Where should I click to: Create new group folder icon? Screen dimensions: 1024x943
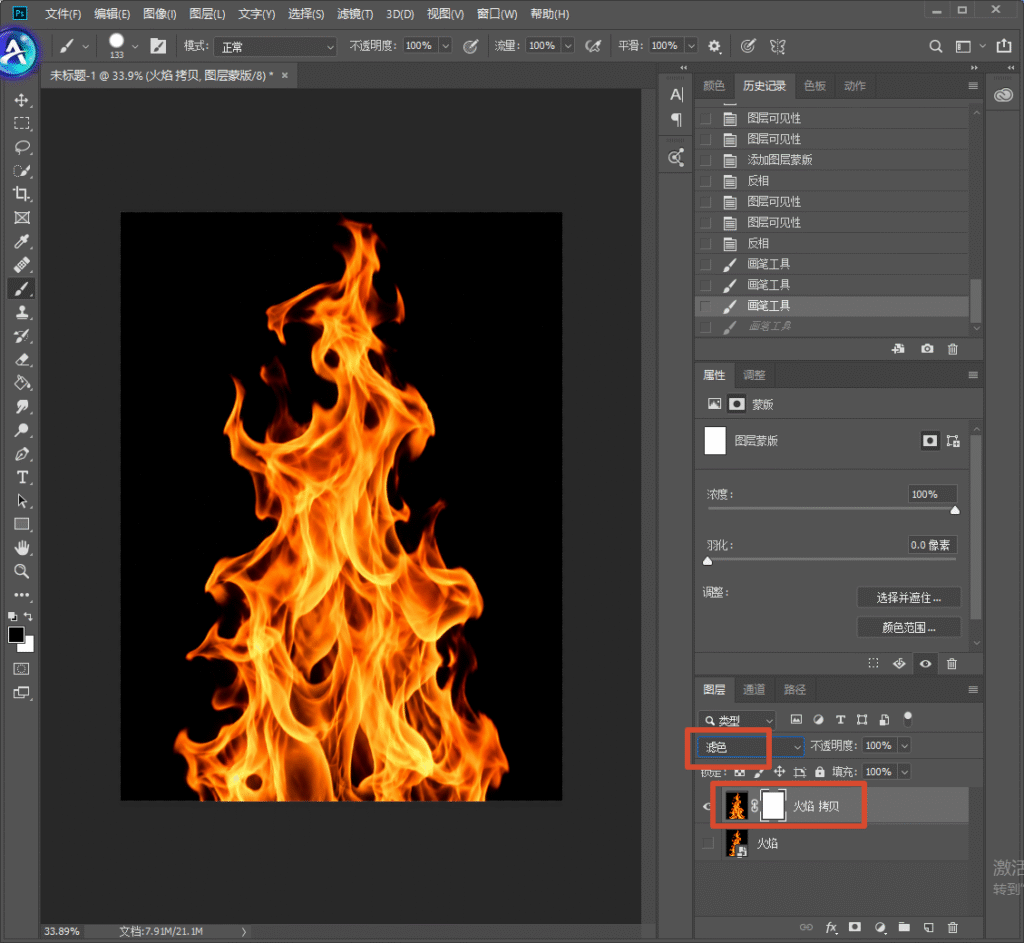tap(904, 927)
